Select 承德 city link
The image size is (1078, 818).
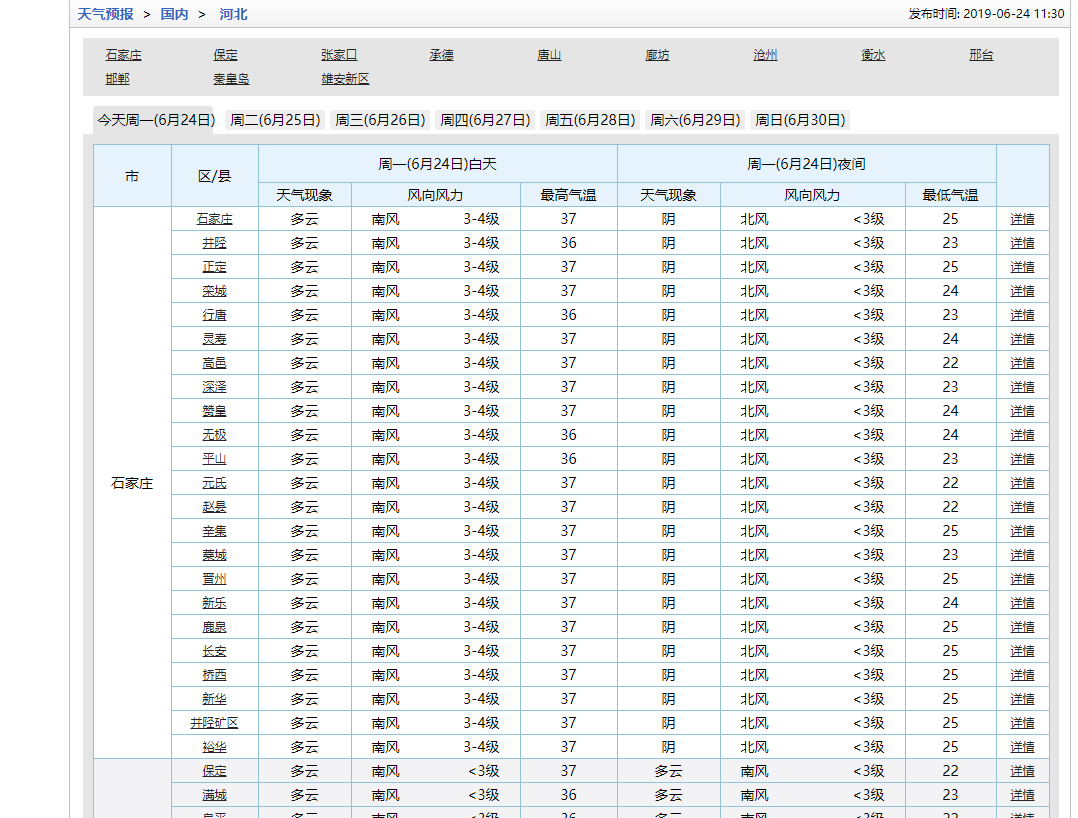pyautogui.click(x=441, y=55)
